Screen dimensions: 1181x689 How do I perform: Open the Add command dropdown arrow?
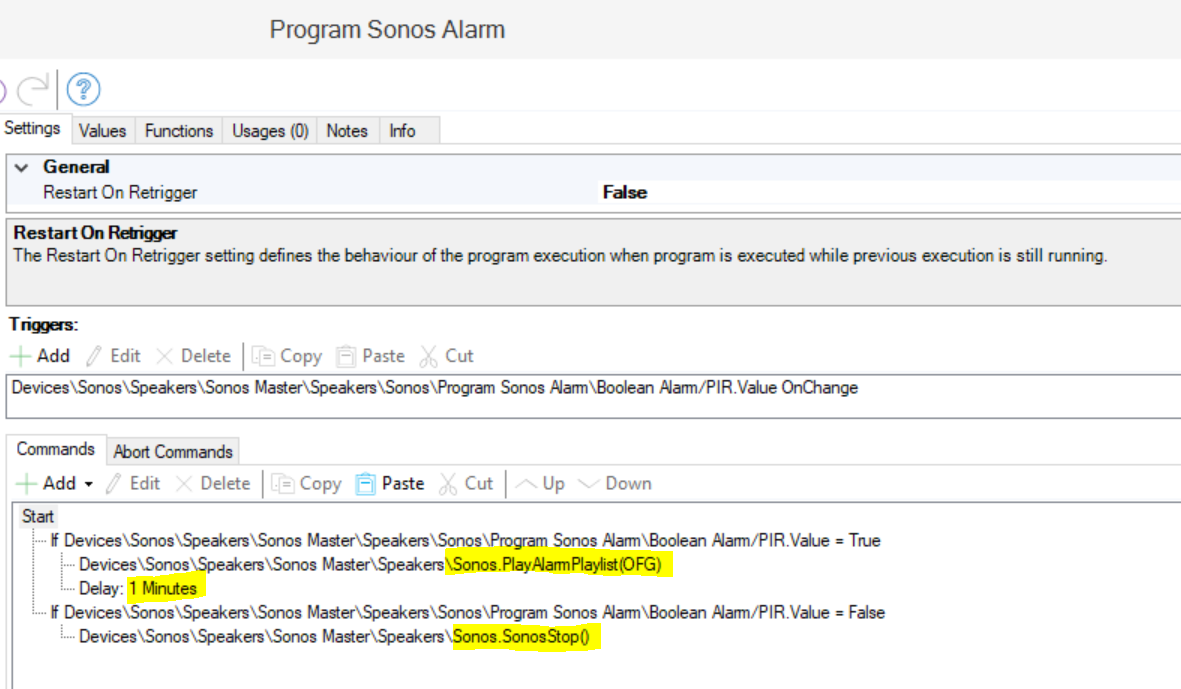[88, 484]
